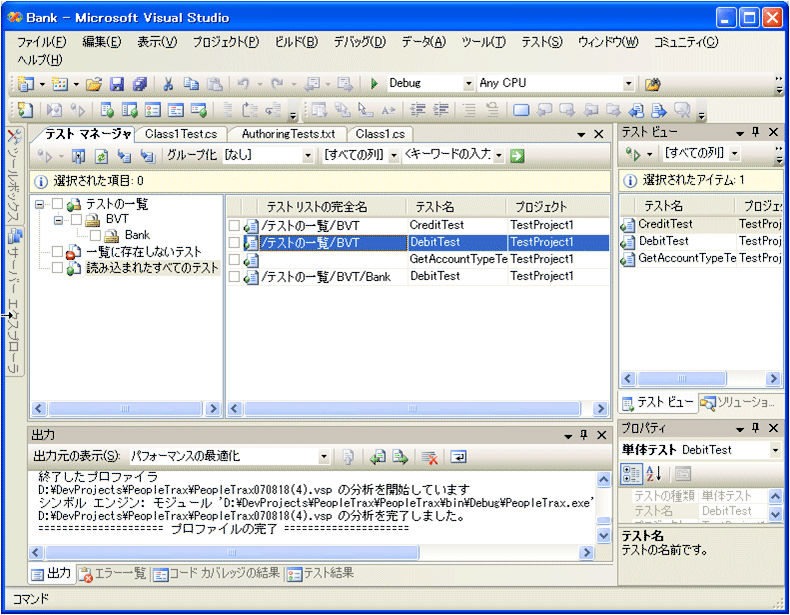Open the output source パフォーマンスの最適化 dropdown
Viewport: 790px width, 615px height.
click(324, 457)
